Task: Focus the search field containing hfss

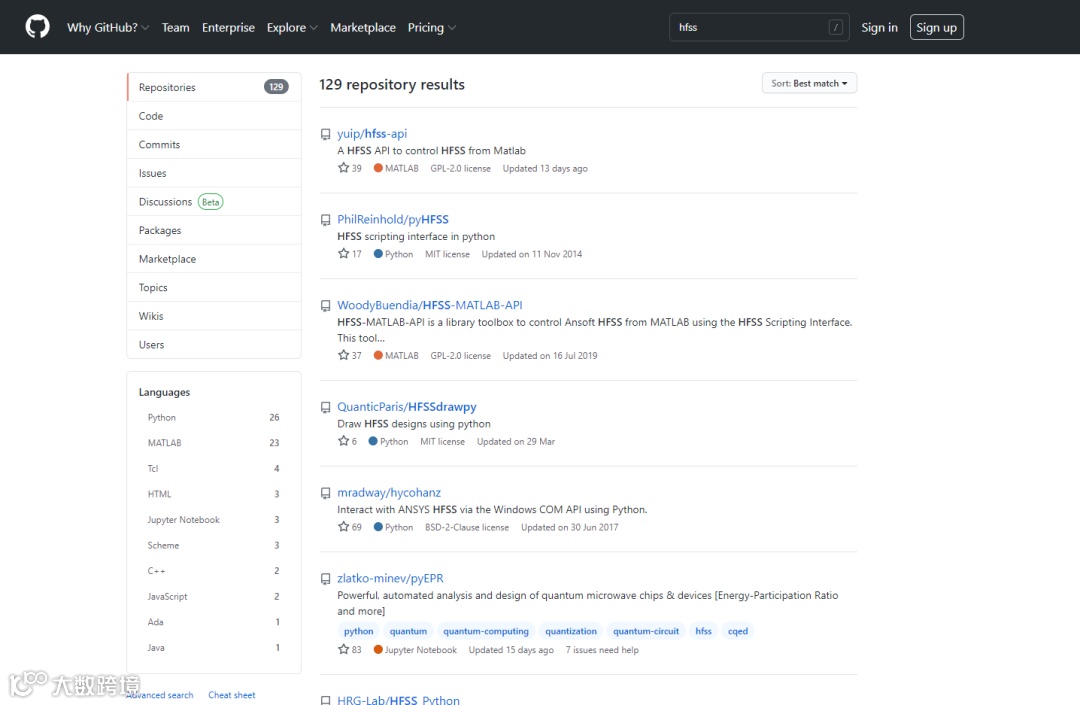Action: click(758, 28)
